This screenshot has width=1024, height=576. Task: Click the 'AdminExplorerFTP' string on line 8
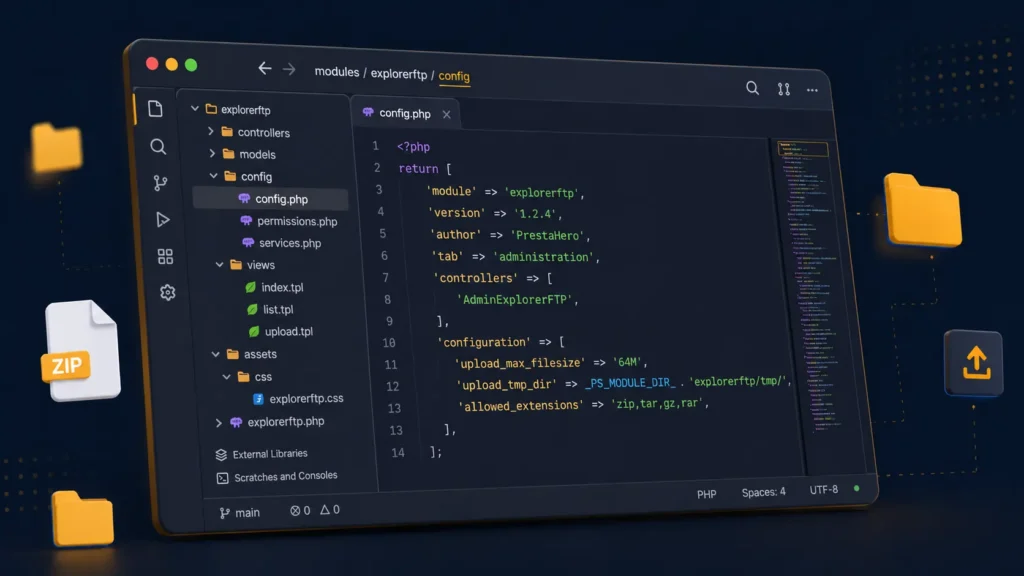click(514, 300)
